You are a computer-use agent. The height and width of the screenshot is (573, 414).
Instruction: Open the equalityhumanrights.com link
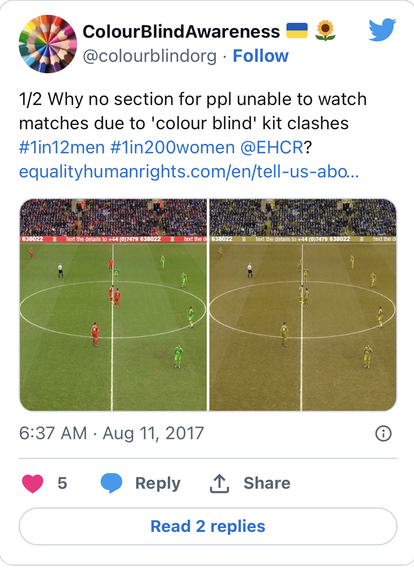[189, 172]
